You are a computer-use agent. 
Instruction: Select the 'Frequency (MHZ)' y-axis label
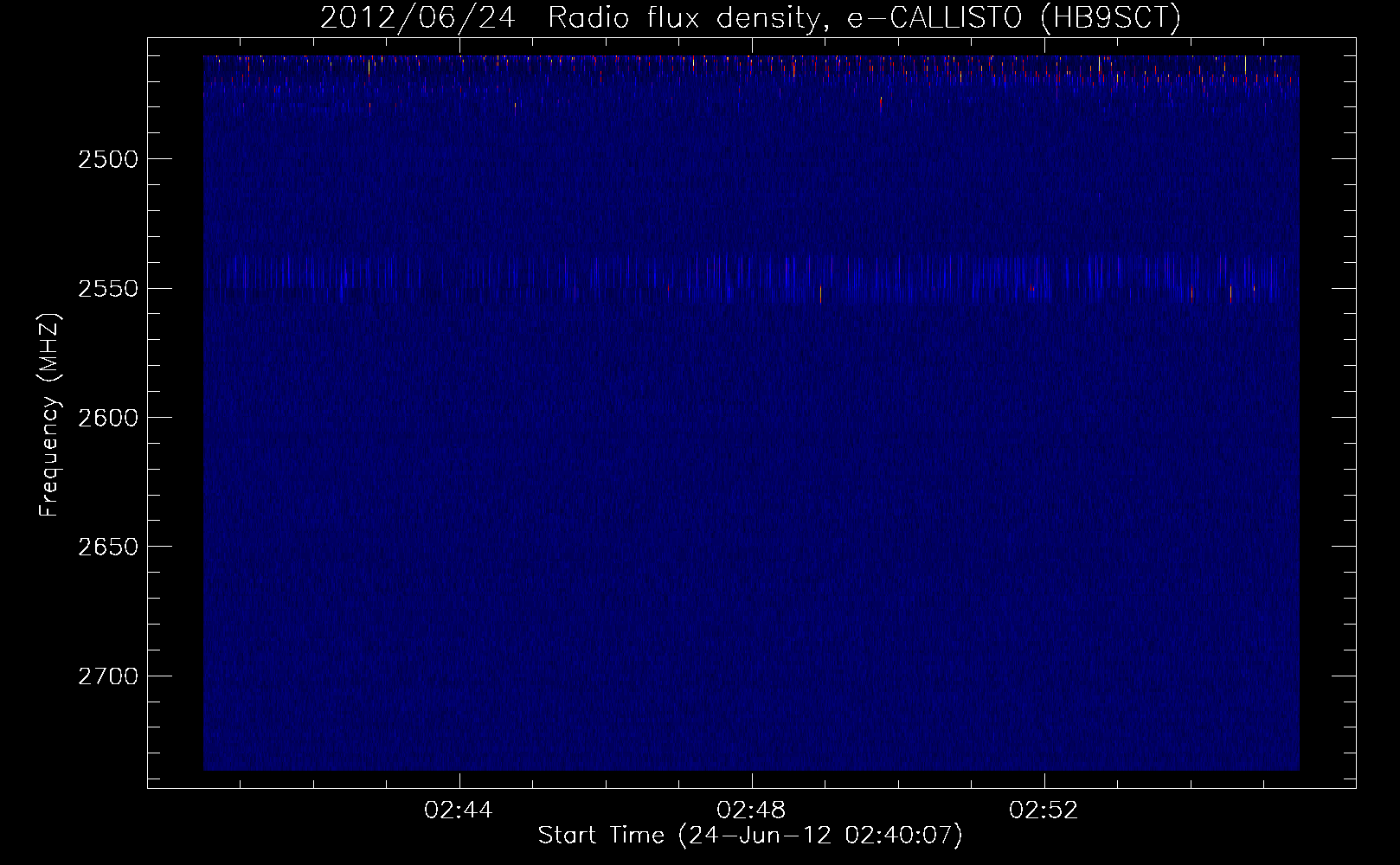coord(49,416)
